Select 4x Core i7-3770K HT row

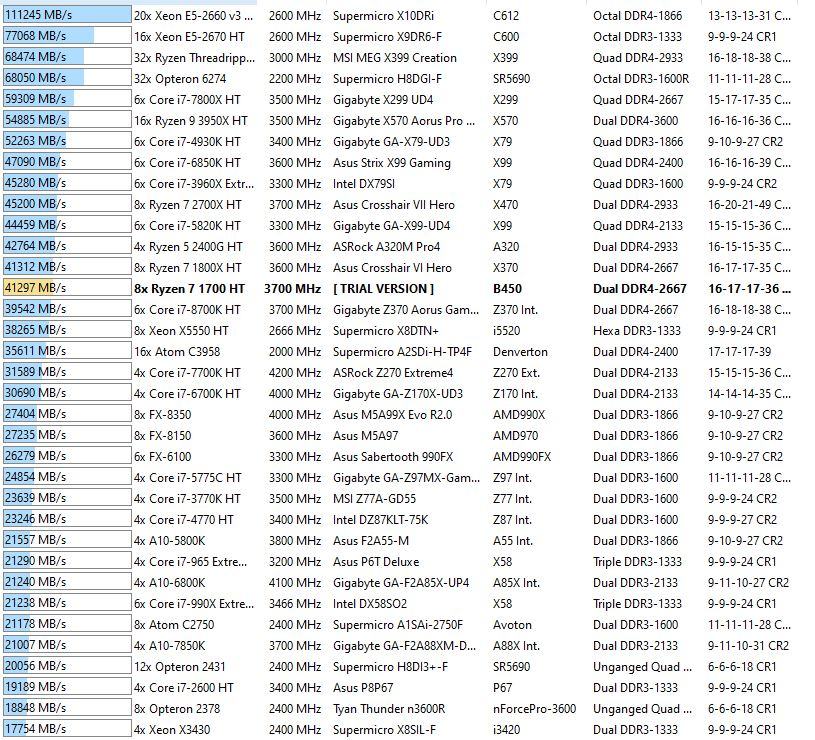pos(397,498)
